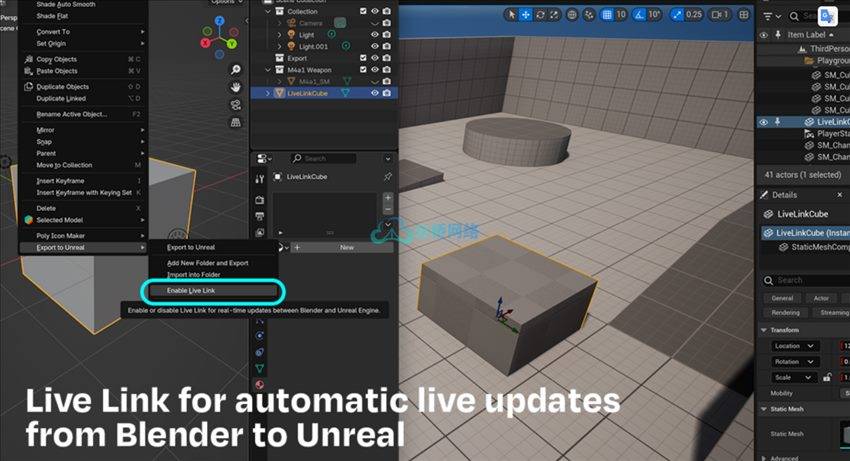Click the camera speed icon in Unreal toolbar
This screenshot has height=461, width=850.
(717, 15)
